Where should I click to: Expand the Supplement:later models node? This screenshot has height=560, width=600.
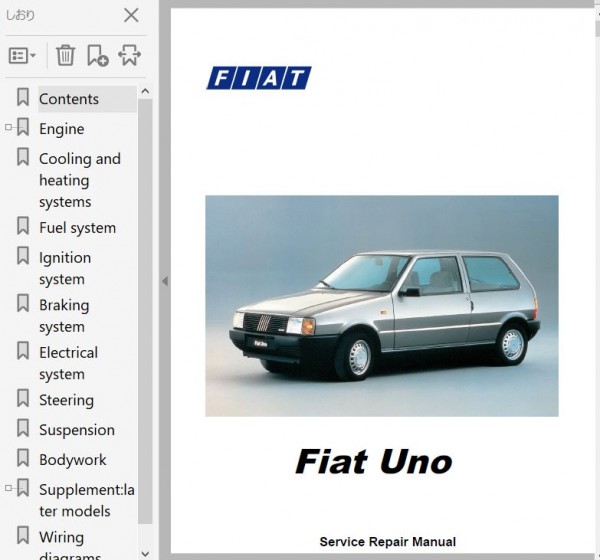pyautogui.click(x=8, y=488)
